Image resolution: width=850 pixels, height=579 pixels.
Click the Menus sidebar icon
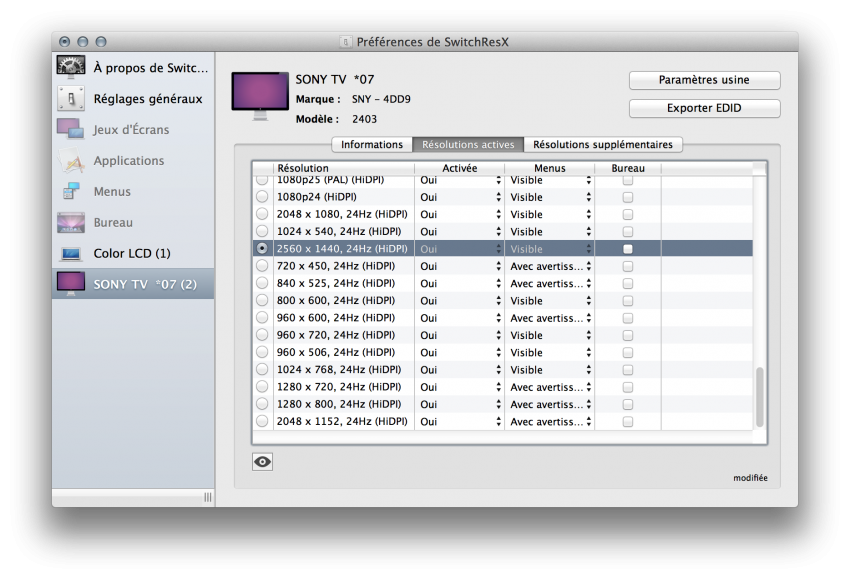[71, 191]
